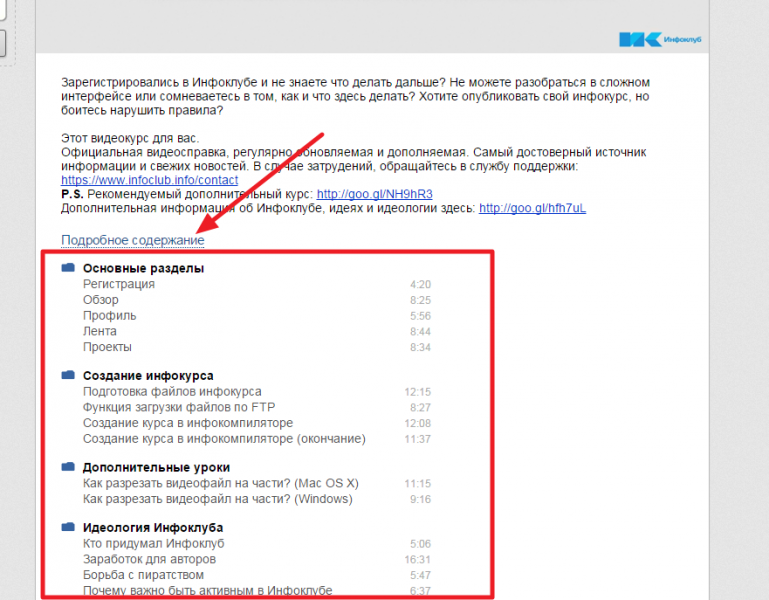Open the Профиль lesson
This screenshot has height=600, width=769.
click(x=109, y=315)
